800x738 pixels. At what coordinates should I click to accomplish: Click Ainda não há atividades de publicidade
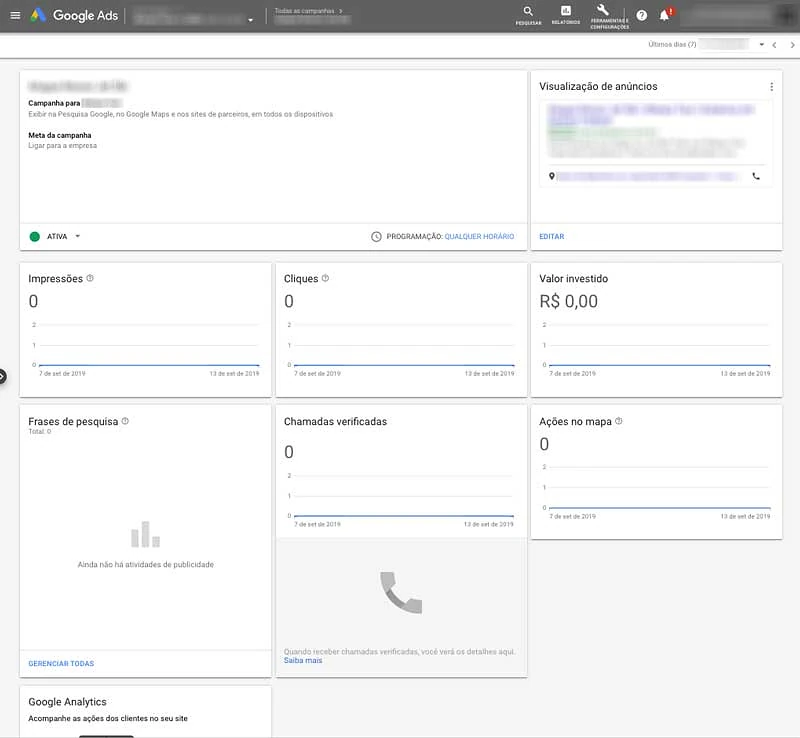click(x=145, y=564)
